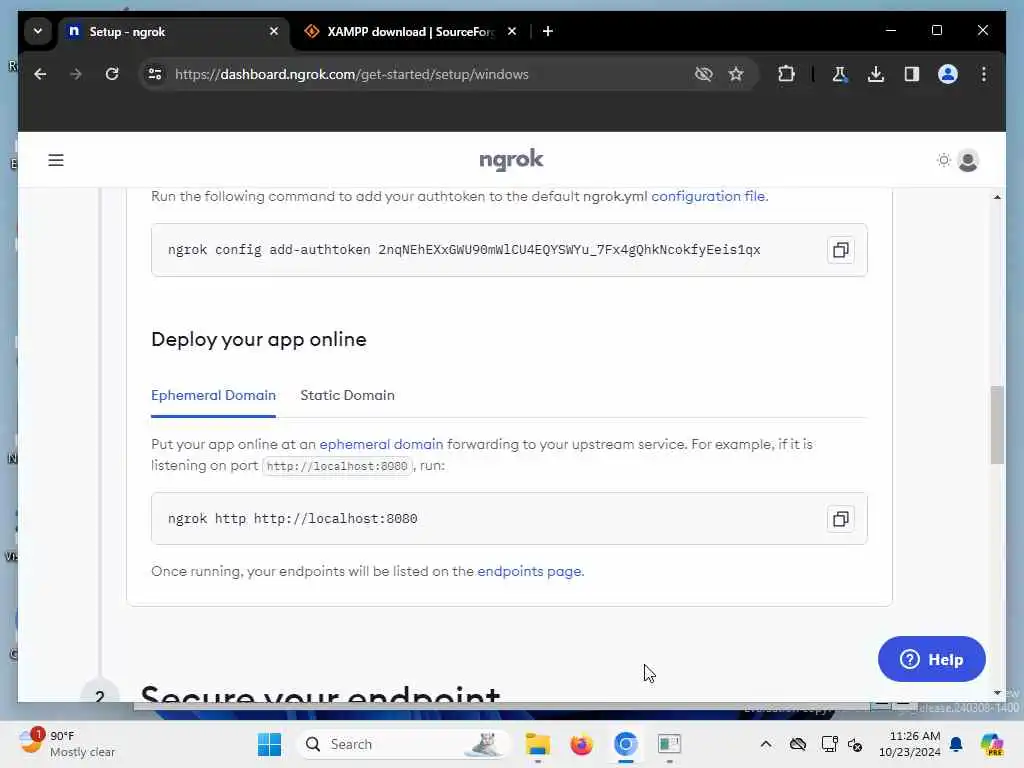The image size is (1024, 768).
Task: Close the XAMPP download tab
Action: point(512,31)
